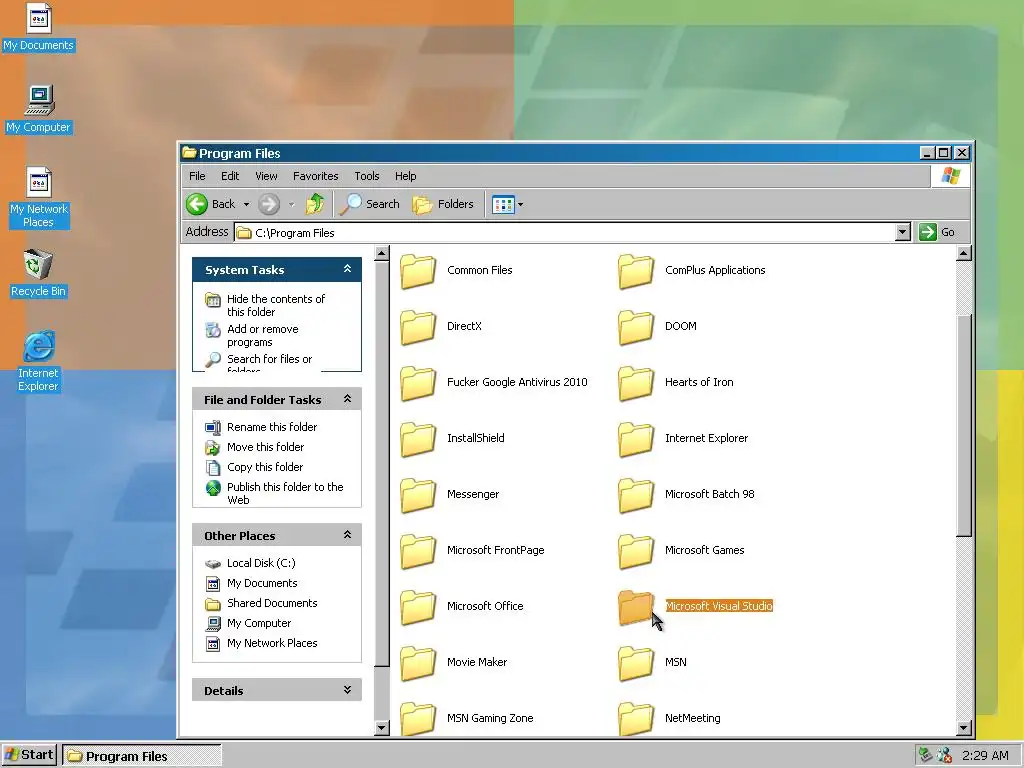The width and height of the screenshot is (1024, 768).
Task: Collapse the Other Places panel
Action: [347, 535]
